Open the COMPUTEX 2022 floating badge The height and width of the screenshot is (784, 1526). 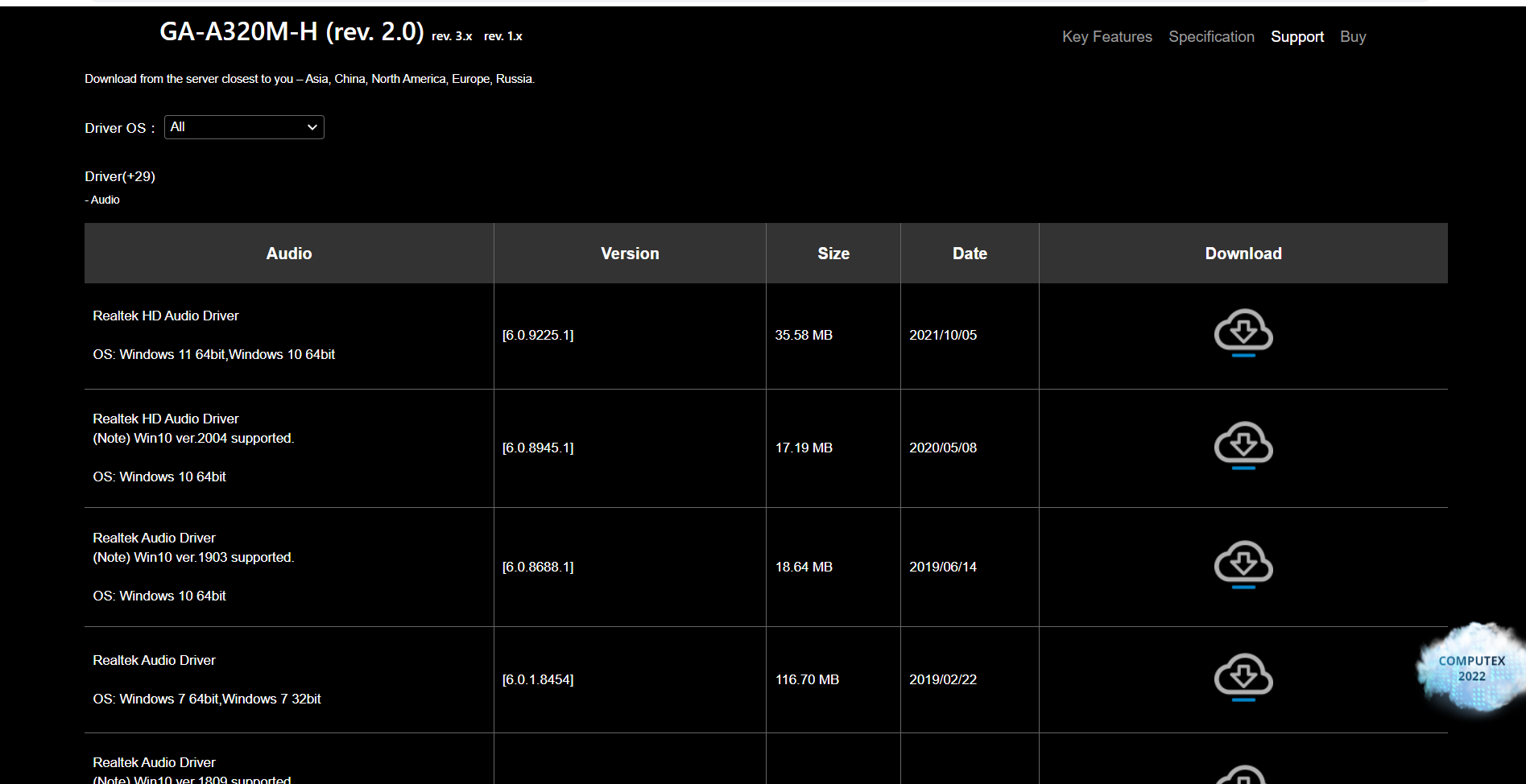point(1470,667)
